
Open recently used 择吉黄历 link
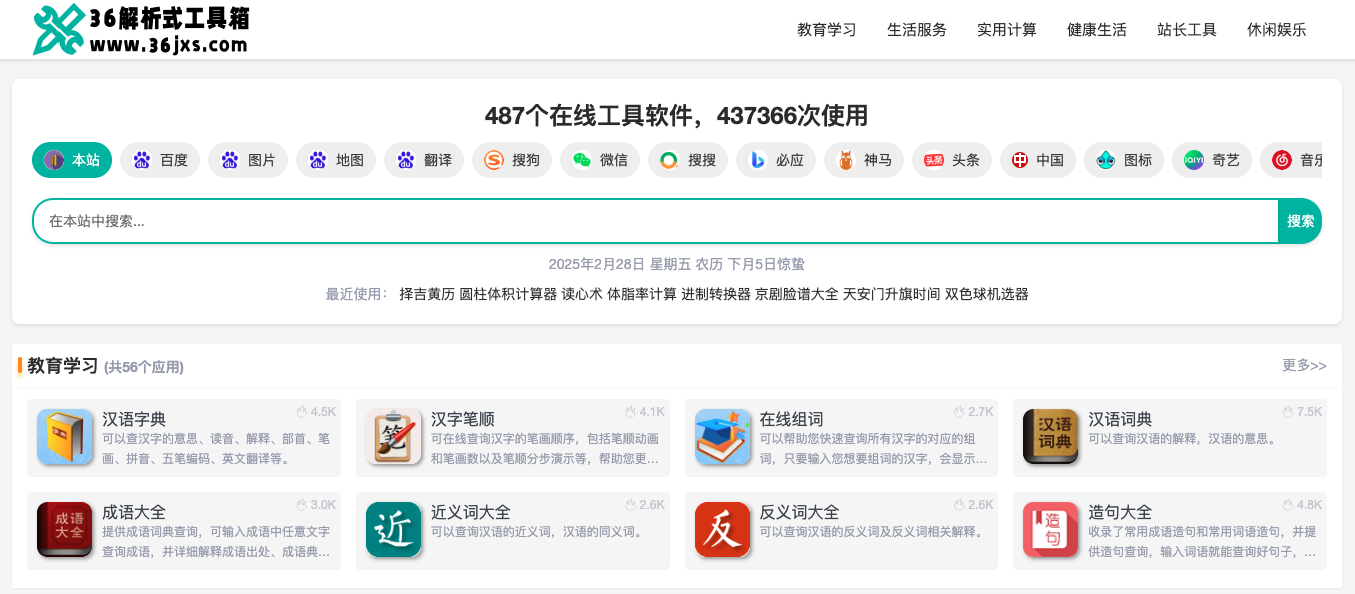click(427, 294)
